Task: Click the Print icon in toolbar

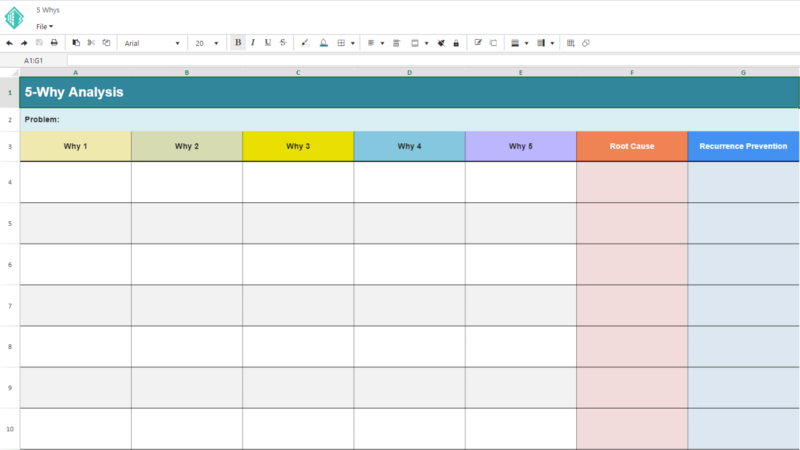Action: tap(54, 43)
